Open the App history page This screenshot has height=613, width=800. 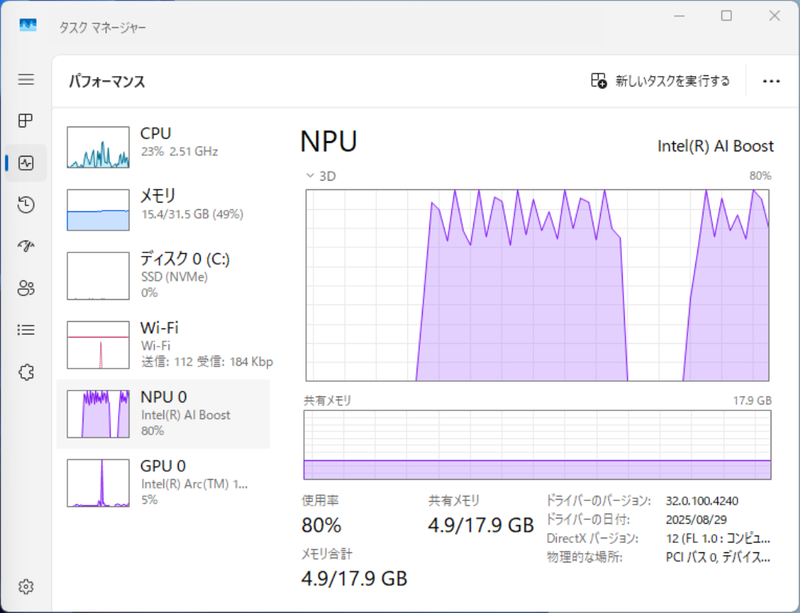click(26, 205)
